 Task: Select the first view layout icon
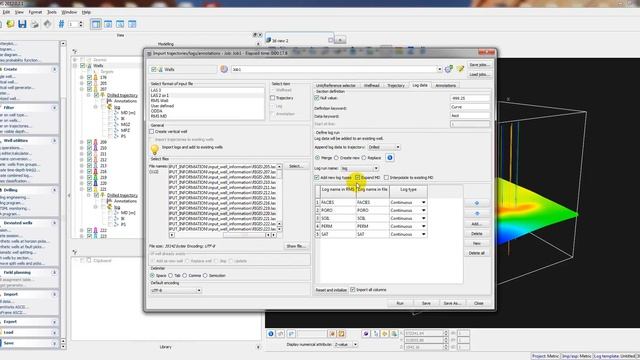(96, 24)
